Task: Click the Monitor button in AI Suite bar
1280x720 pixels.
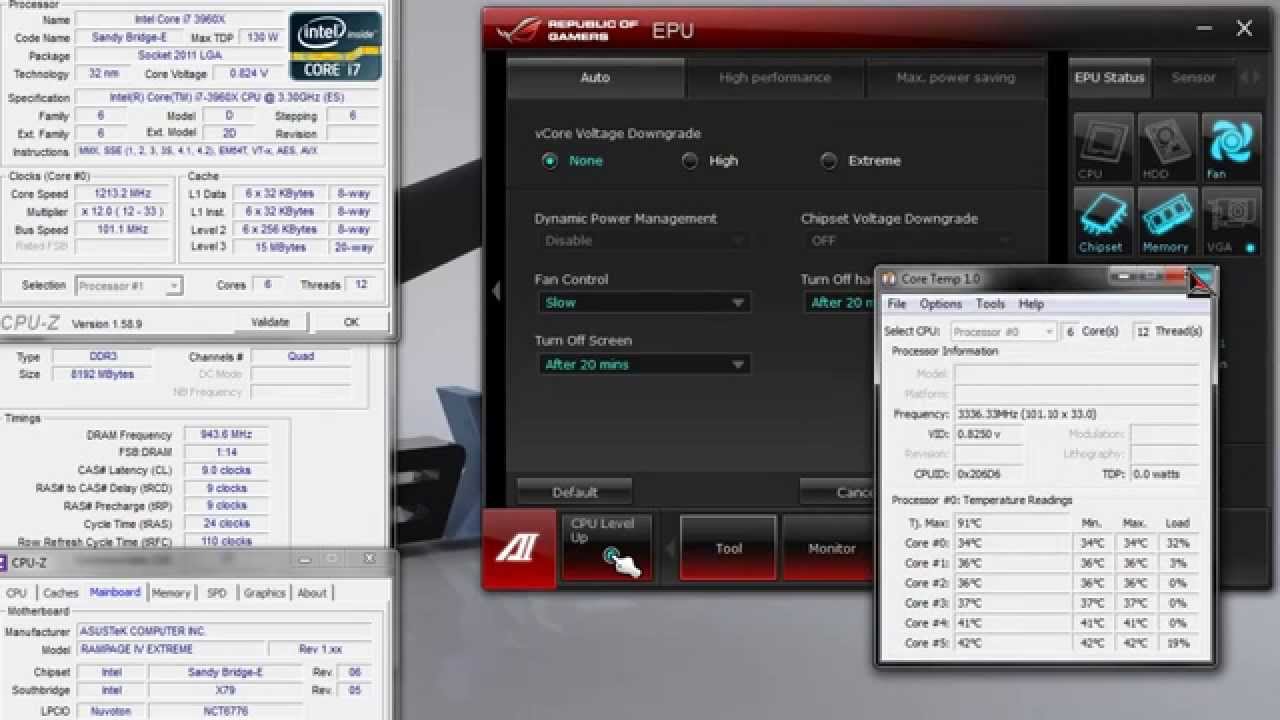Action: point(829,548)
